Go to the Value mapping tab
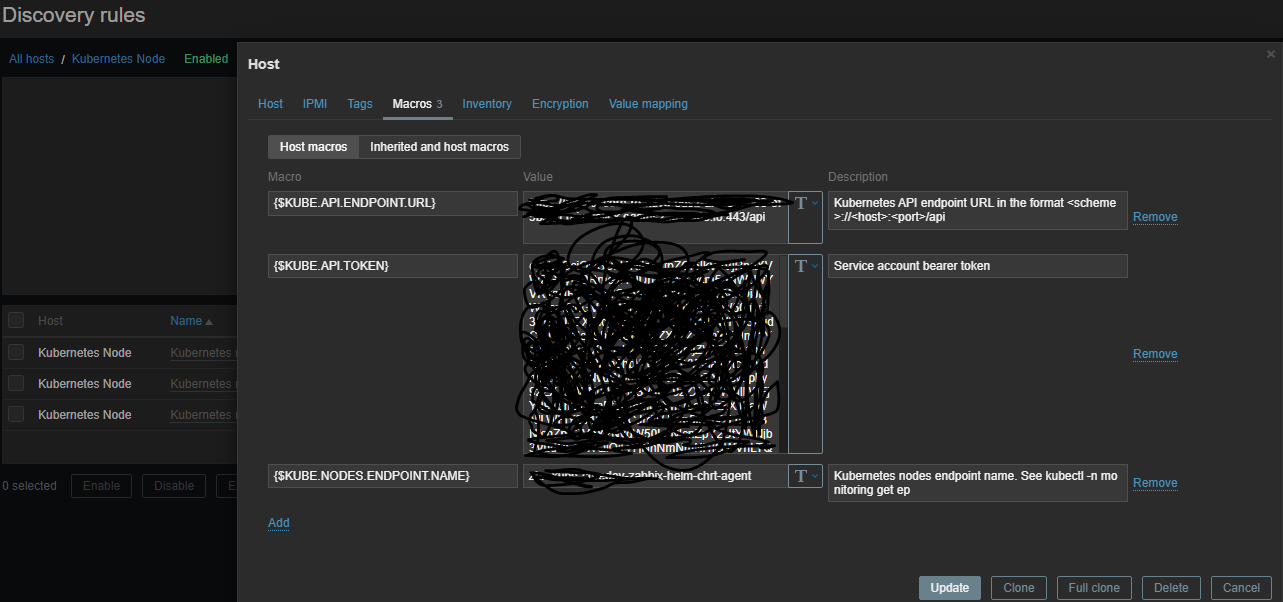Viewport: 1283px width, 602px height. [x=648, y=104]
